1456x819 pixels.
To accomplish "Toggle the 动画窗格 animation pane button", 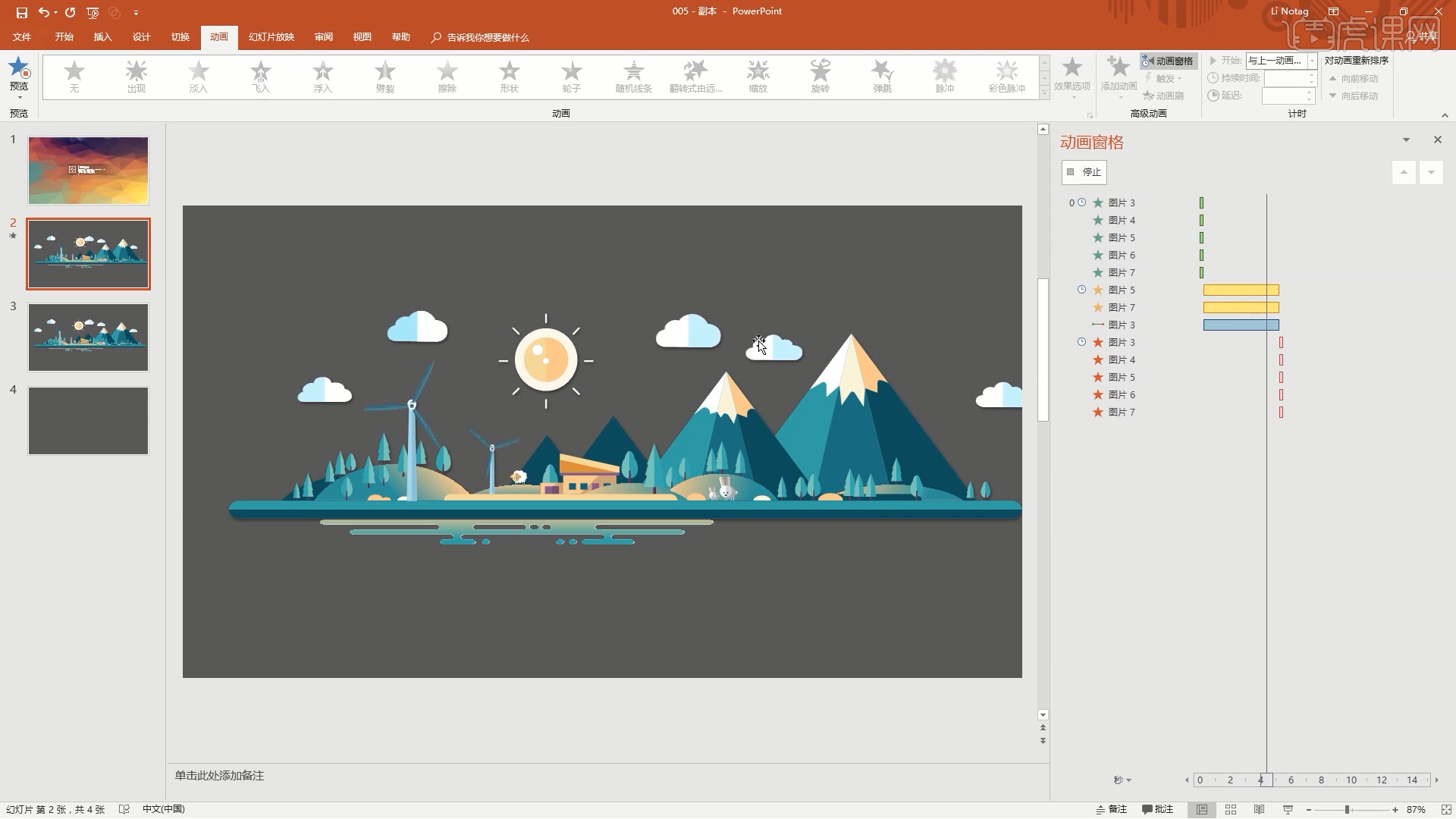I will tap(1168, 61).
